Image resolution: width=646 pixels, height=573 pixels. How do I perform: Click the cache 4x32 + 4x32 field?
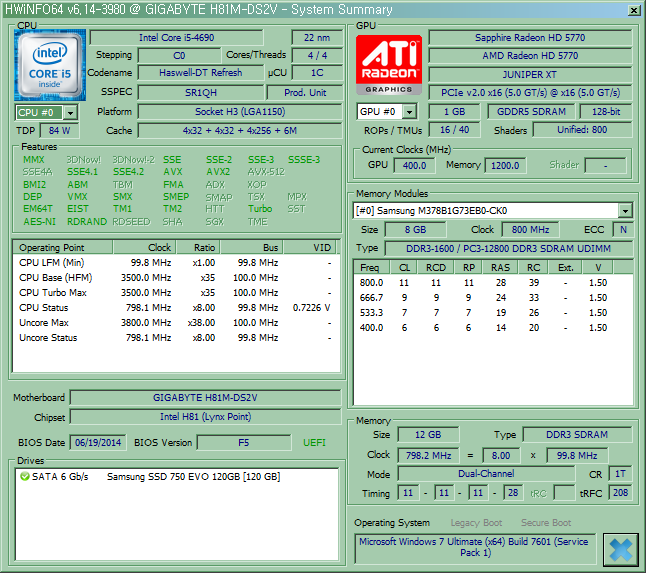pyautogui.click(x=240, y=131)
